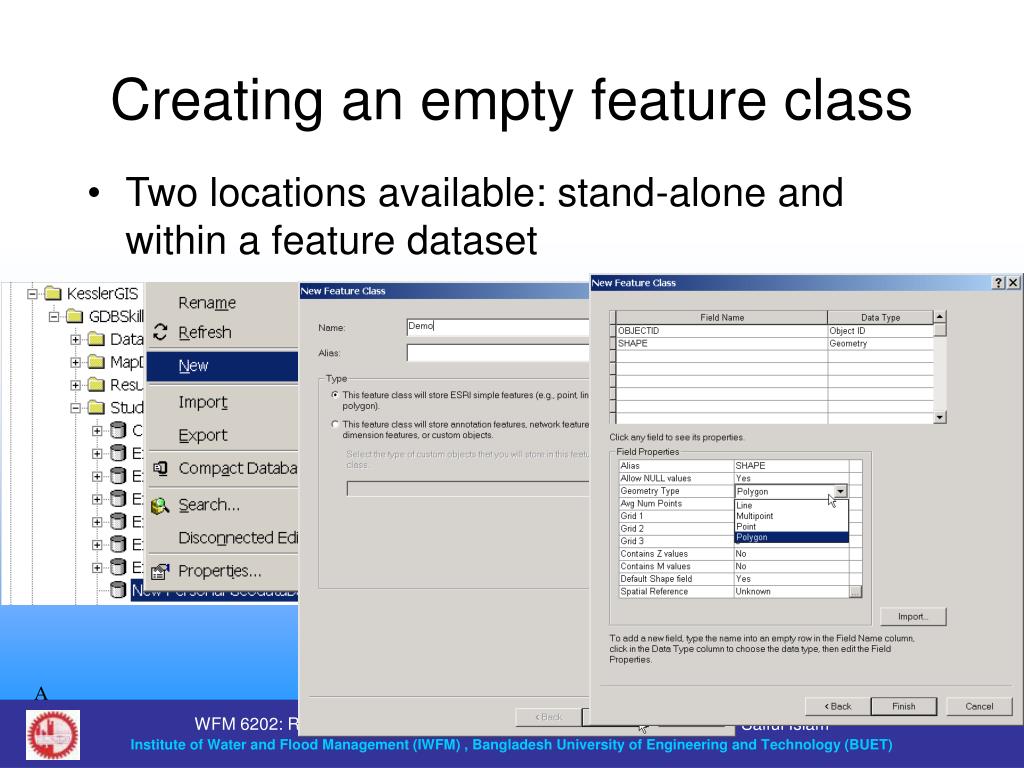Select the ESRI simple features radio option
This screenshot has width=1024, height=768.
point(335,395)
